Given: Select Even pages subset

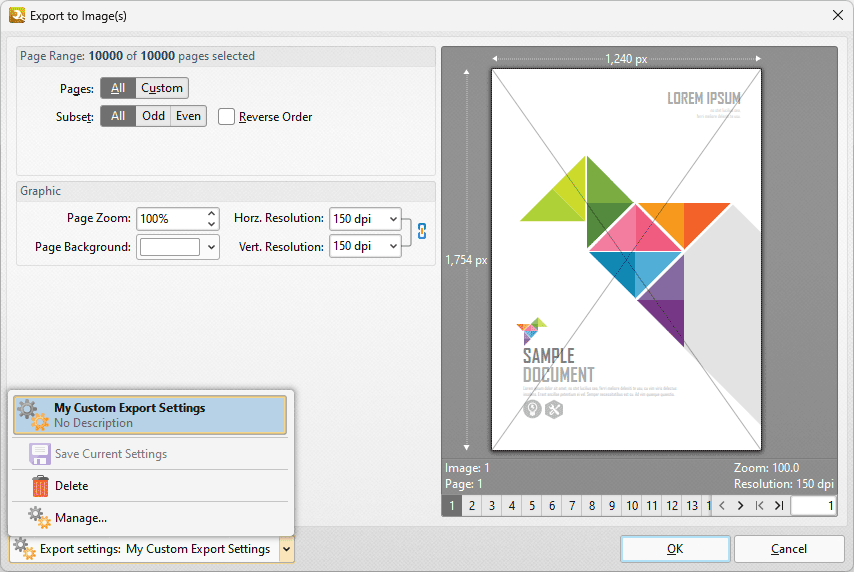Looking at the screenshot, I should [188, 116].
